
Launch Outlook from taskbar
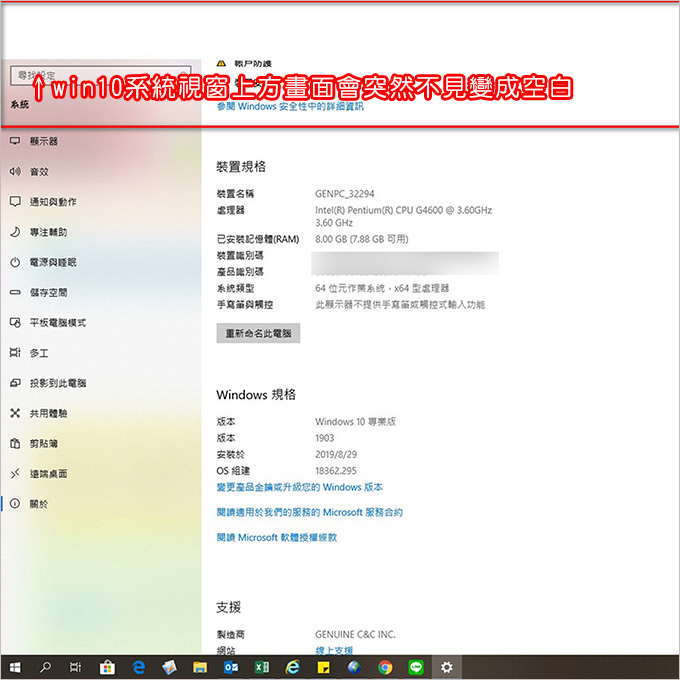pyautogui.click(x=231, y=667)
